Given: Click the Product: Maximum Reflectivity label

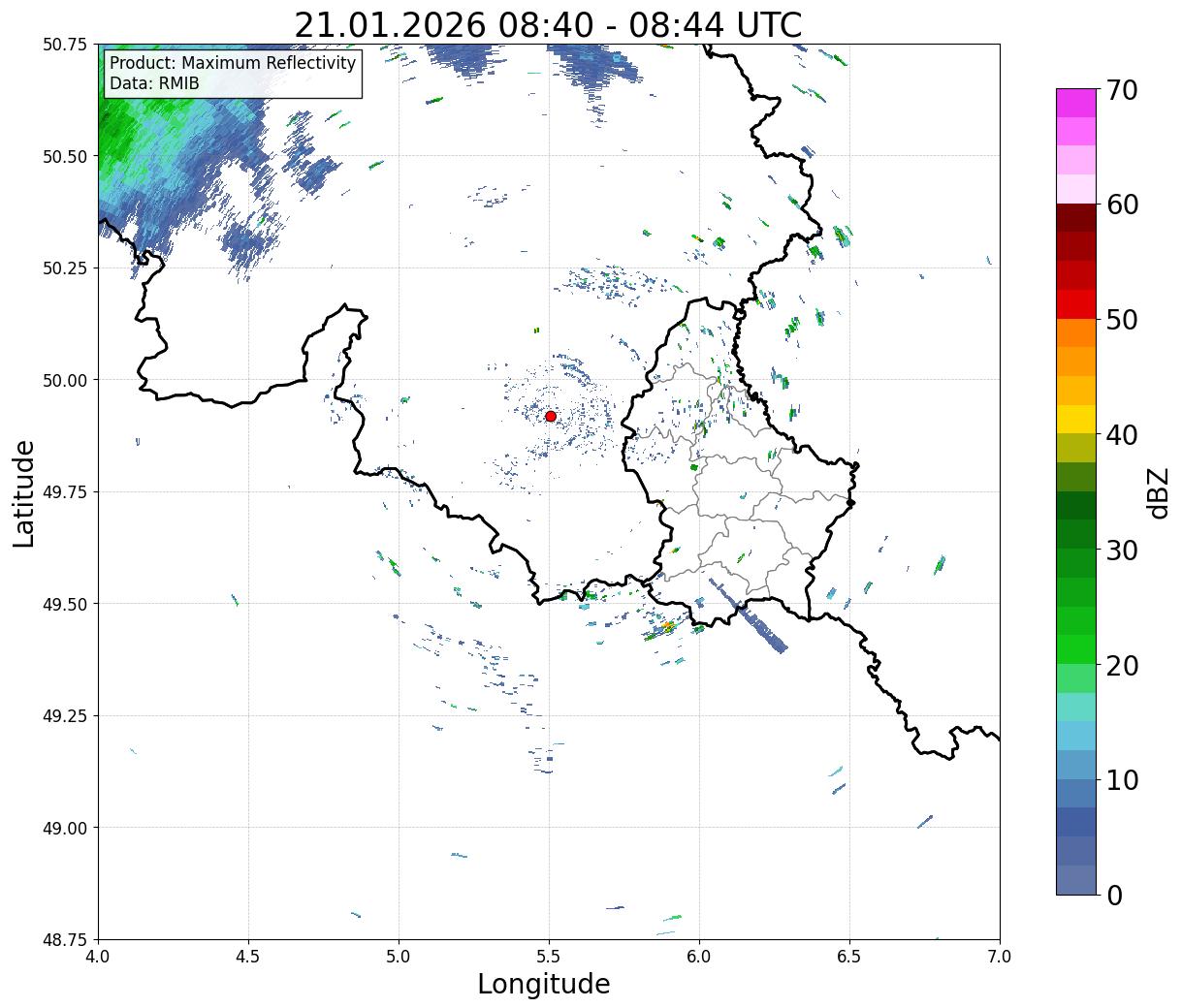Looking at the screenshot, I should coord(233,63).
